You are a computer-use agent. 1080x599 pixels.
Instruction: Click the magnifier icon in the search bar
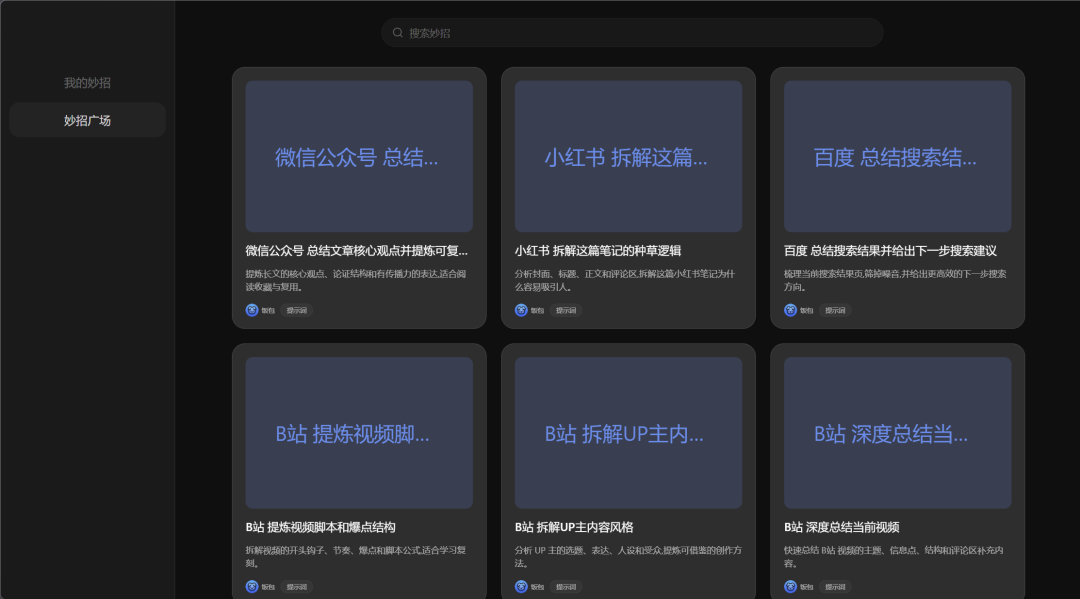[x=397, y=32]
